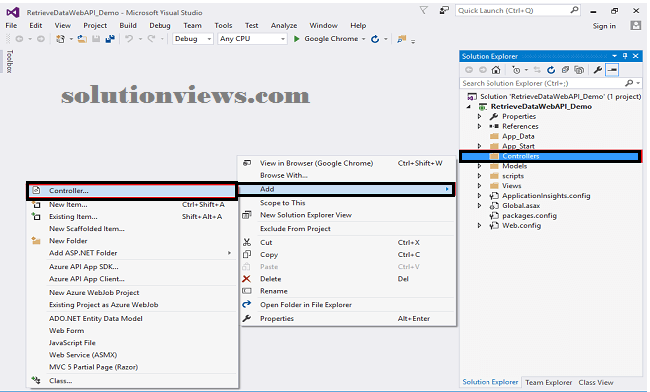This screenshot has width=650, height=392.
Task: Select New Item... in the Add submenu
Action: [133, 205]
